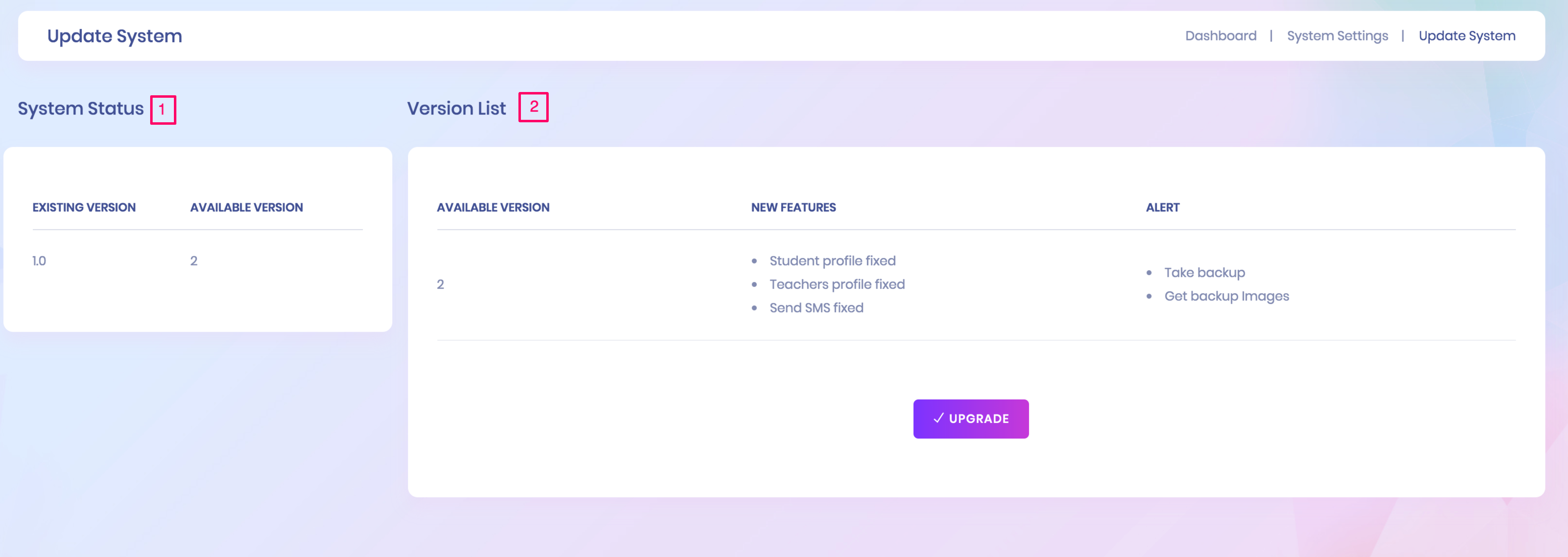Select the Student profile fixed item

point(832,261)
